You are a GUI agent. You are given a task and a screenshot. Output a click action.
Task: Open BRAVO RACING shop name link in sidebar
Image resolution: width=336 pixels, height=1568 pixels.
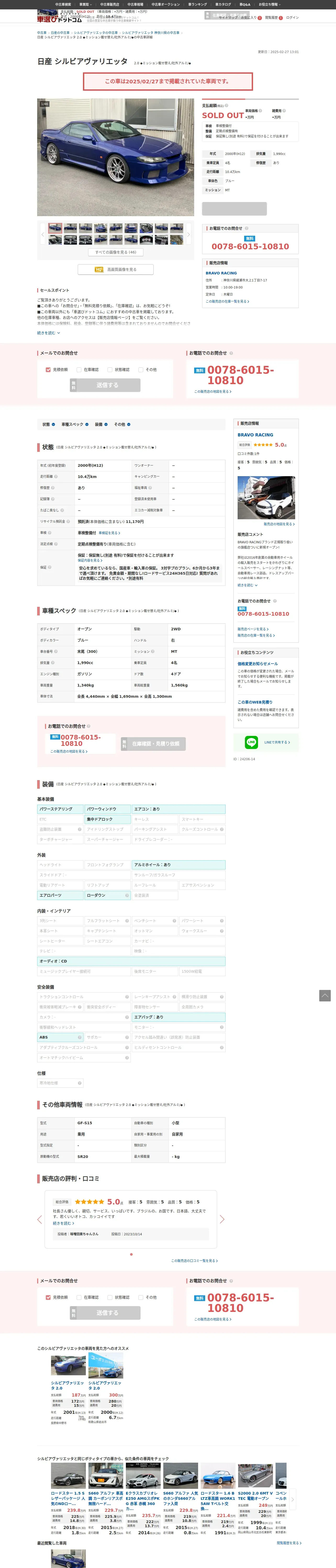pos(255,435)
